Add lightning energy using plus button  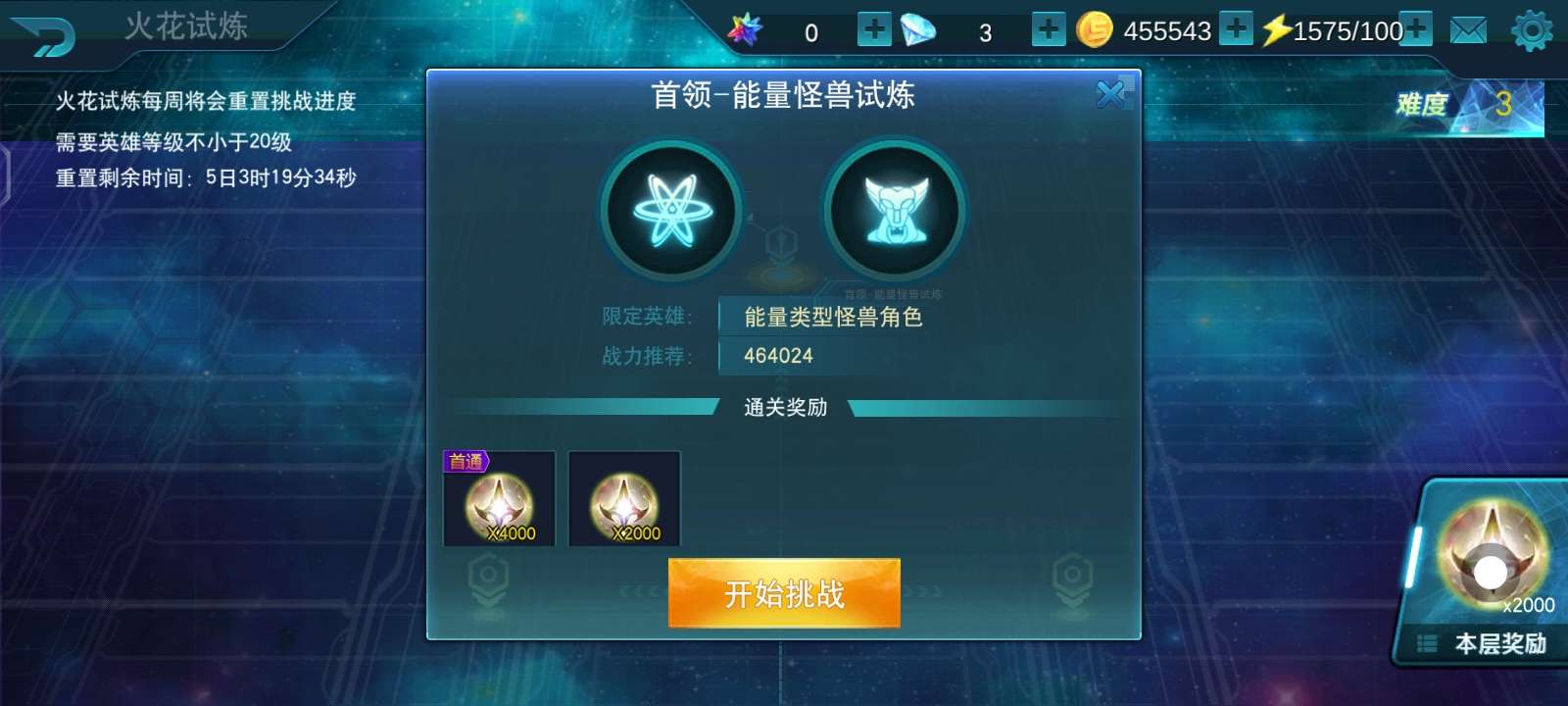pos(1416,28)
